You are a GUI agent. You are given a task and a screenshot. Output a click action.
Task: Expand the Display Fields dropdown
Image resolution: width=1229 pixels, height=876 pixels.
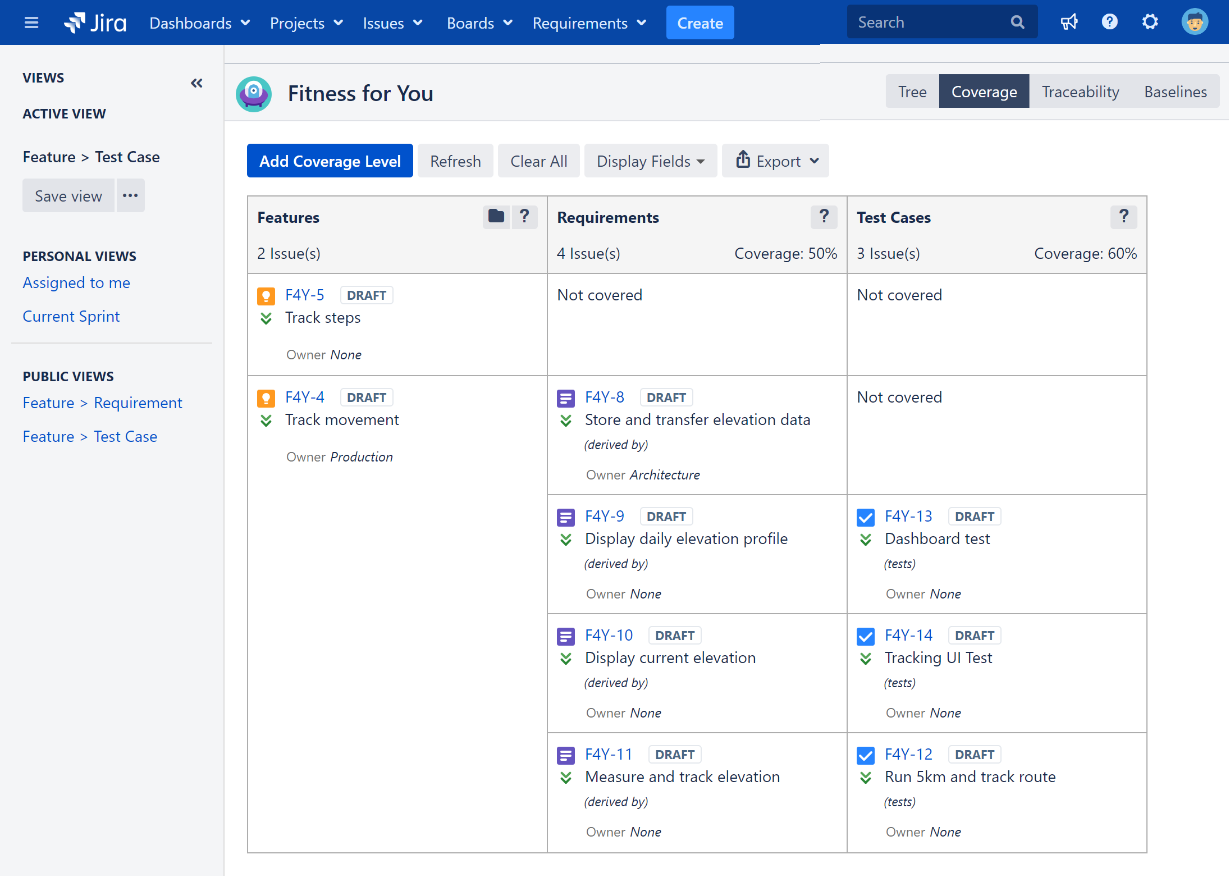(651, 161)
